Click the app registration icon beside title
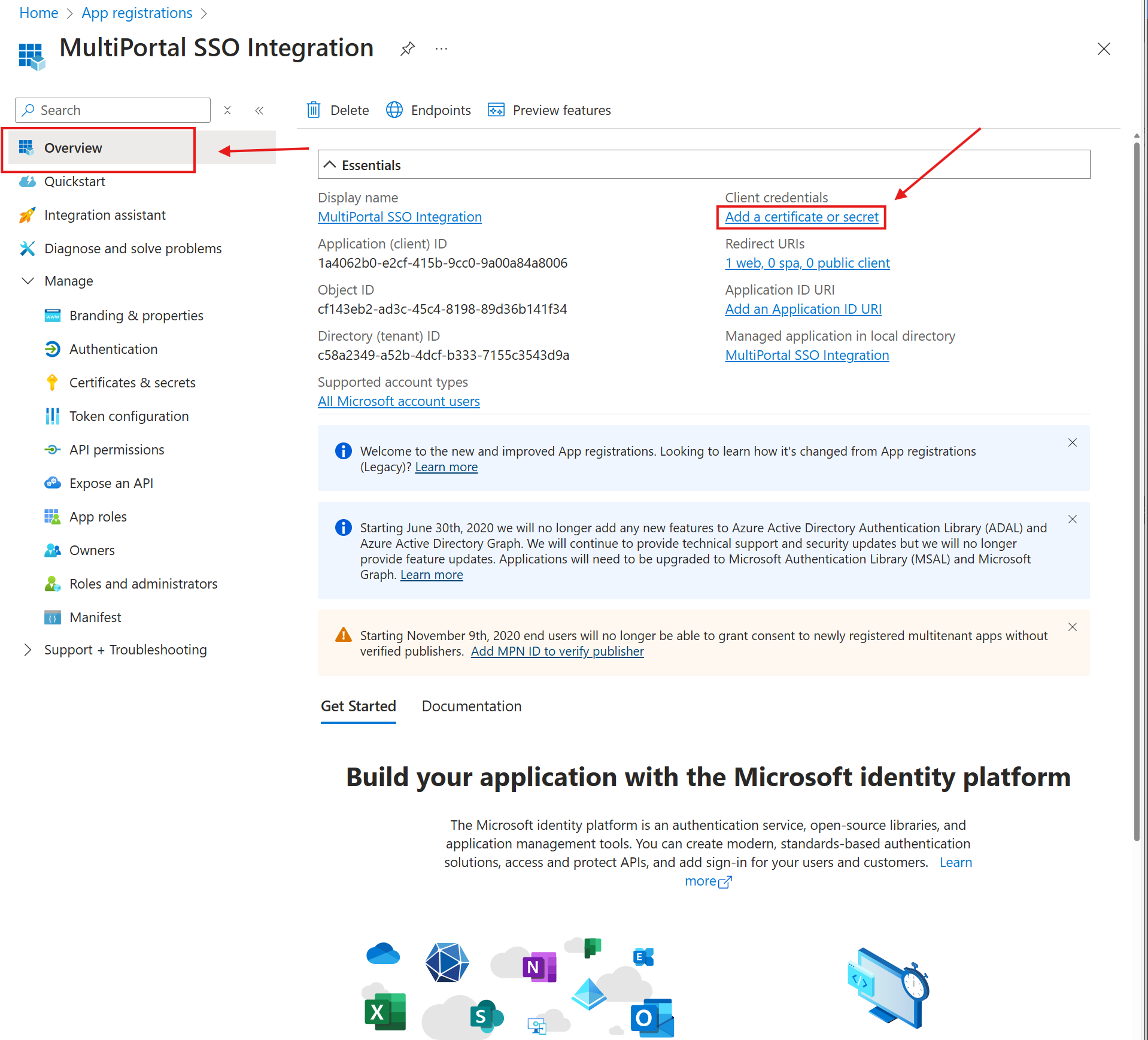The image size is (1148, 1040). 32,56
